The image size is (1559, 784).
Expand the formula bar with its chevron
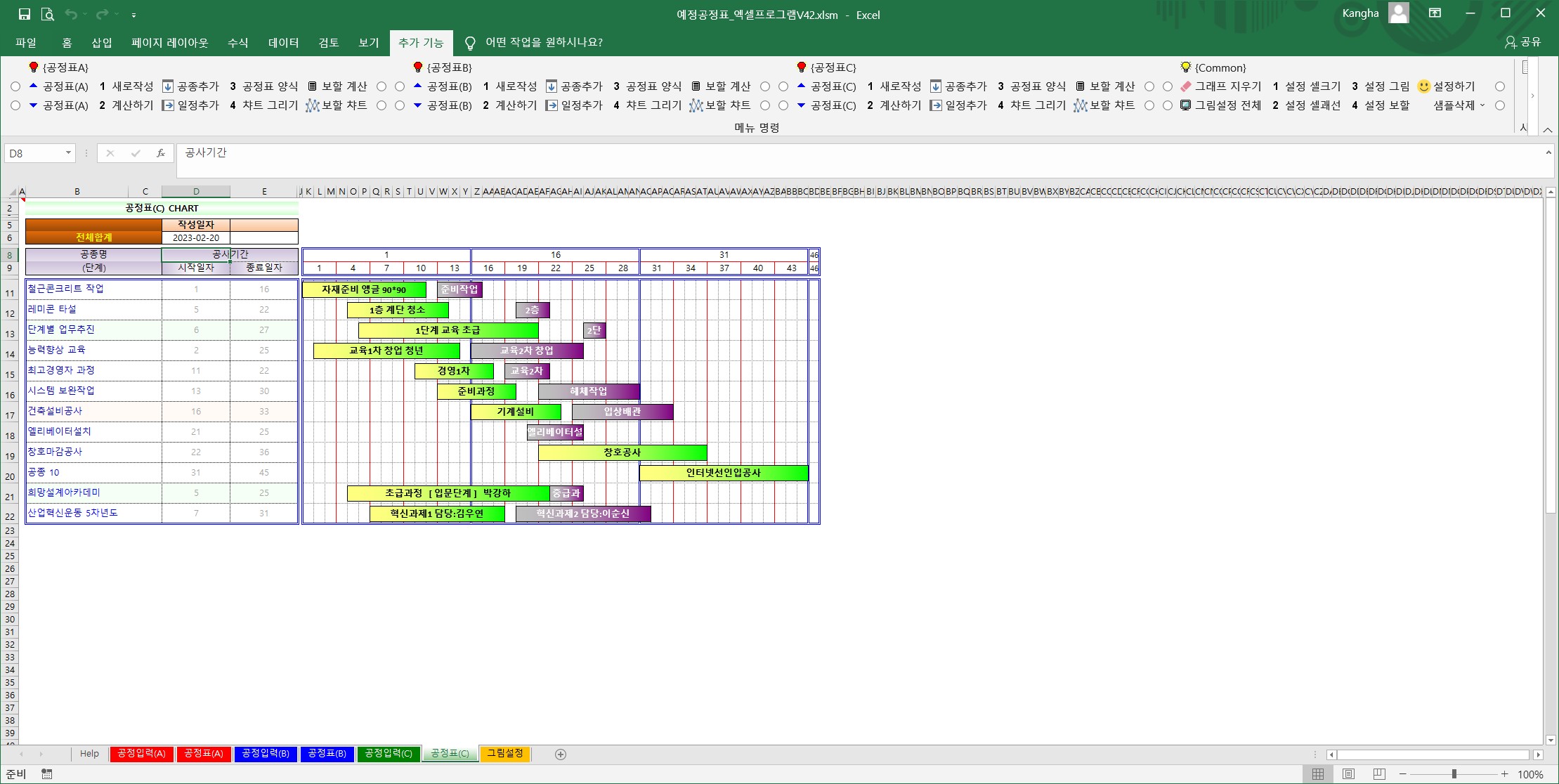1548,152
